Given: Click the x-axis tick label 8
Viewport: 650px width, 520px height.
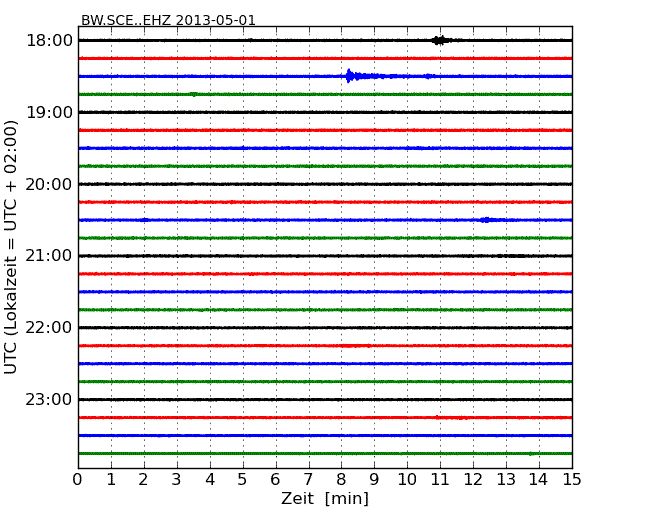Looking at the screenshot, I should [341, 480].
